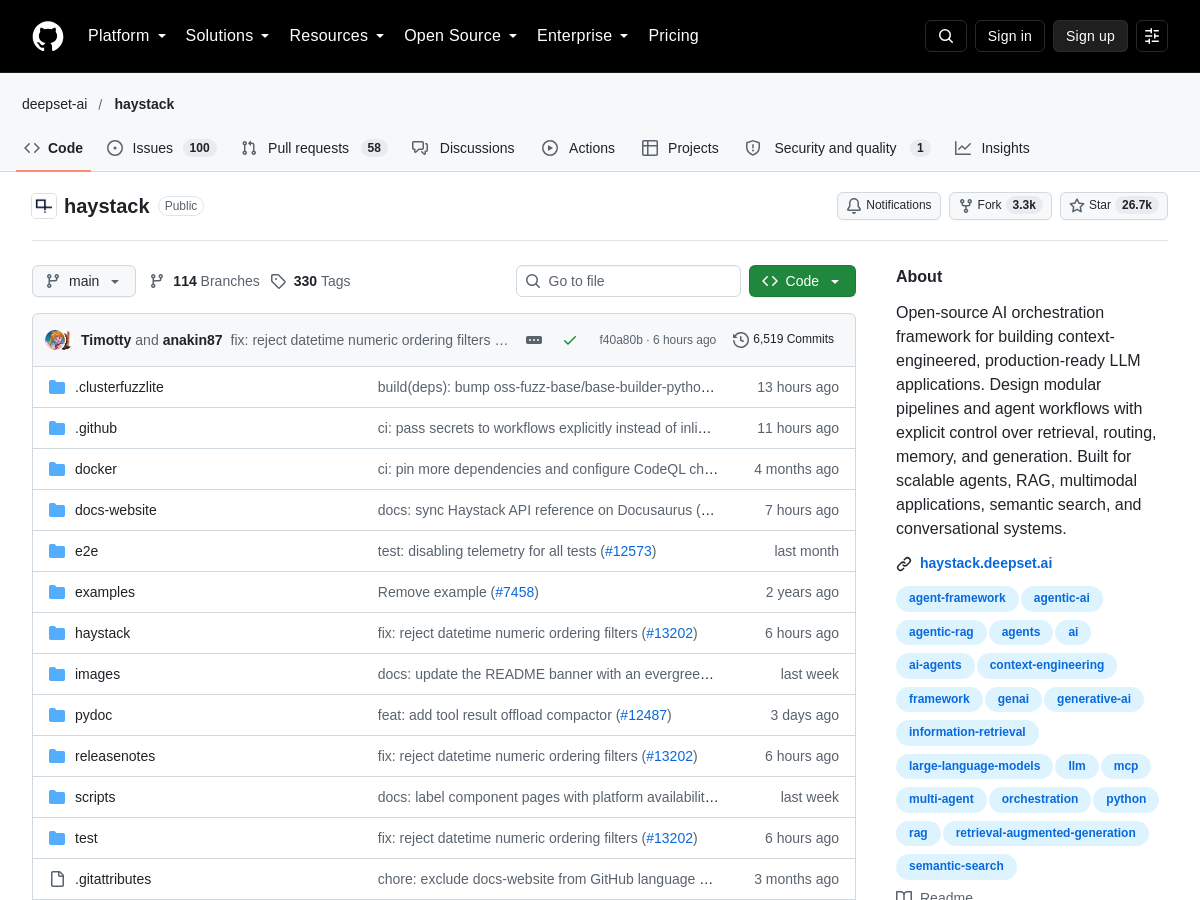
Task: Select the python topic tag
Action: click(1126, 800)
